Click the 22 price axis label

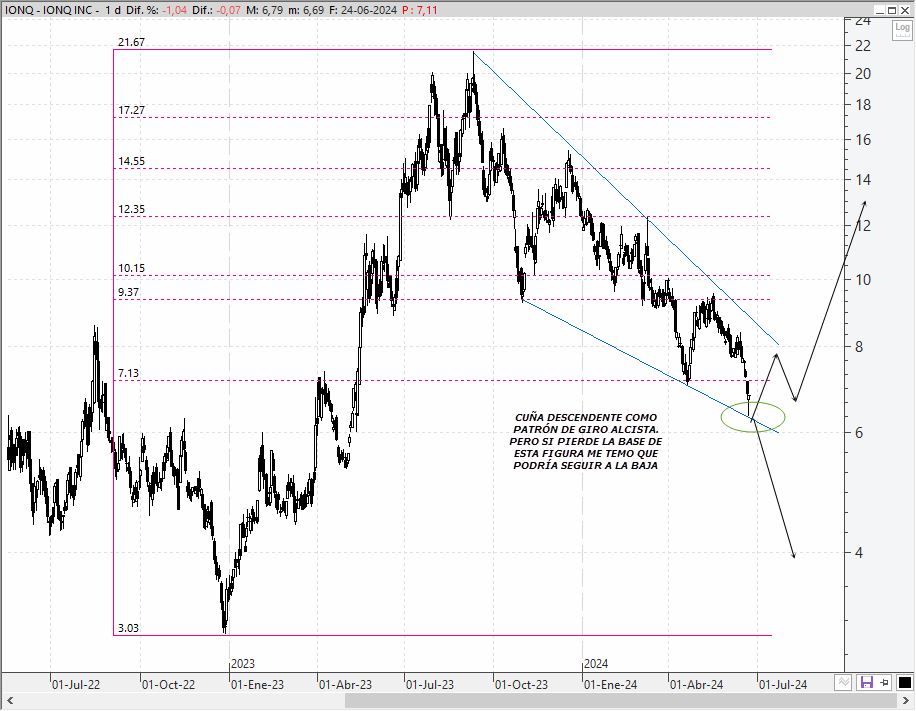(862, 46)
